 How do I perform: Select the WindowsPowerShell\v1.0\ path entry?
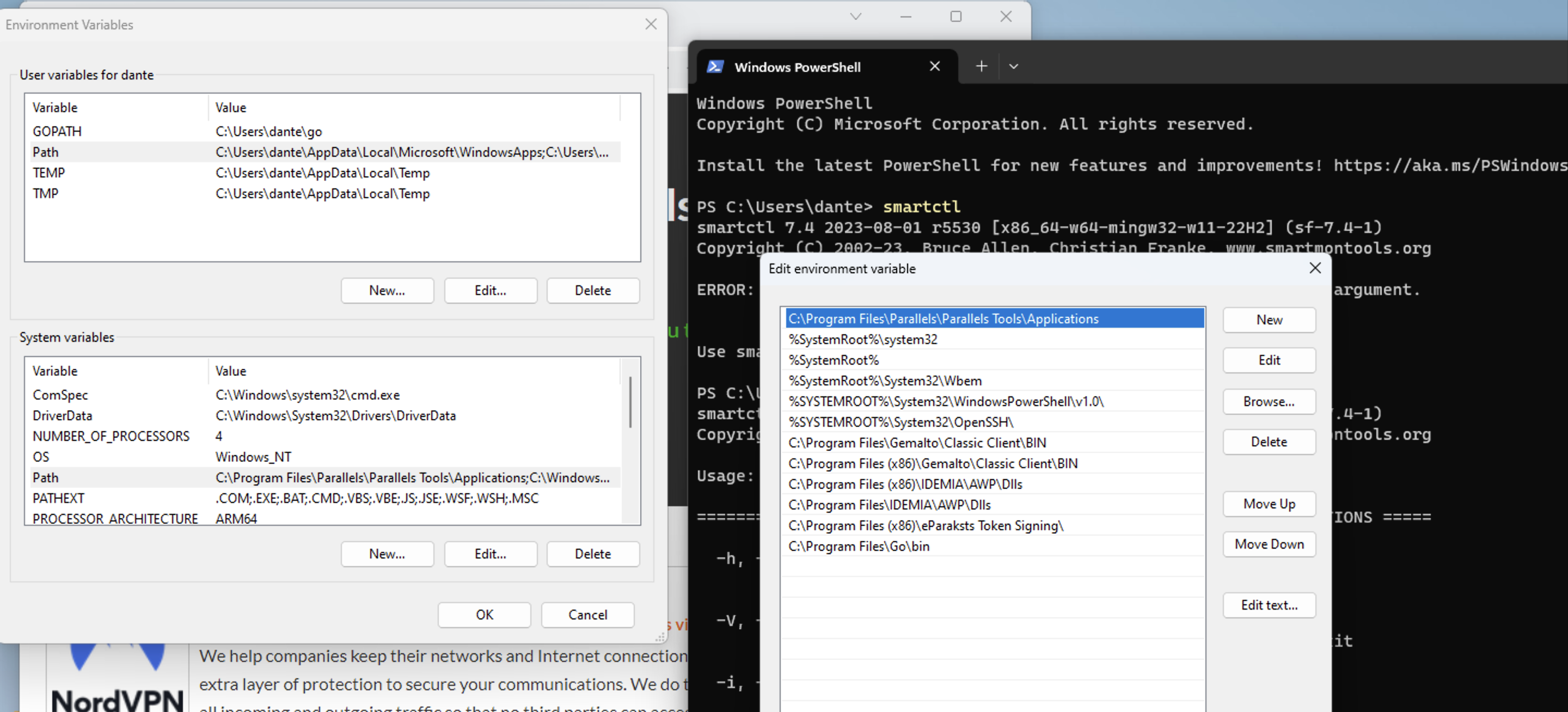click(994, 401)
